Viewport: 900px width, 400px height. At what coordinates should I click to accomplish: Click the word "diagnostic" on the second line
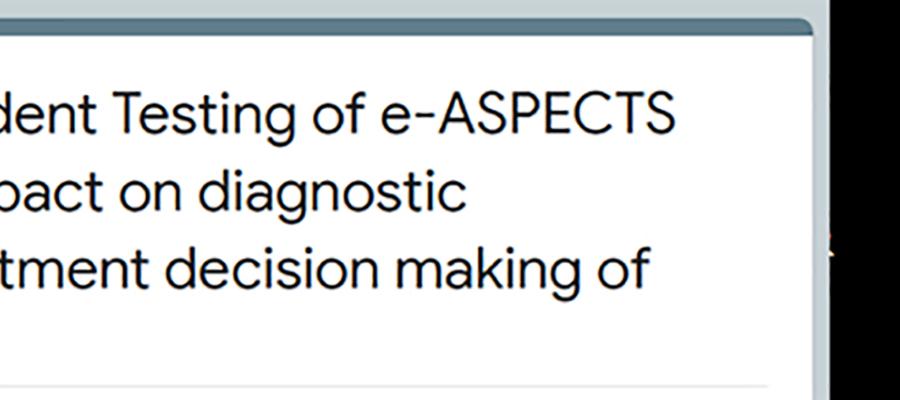pyautogui.click(x=332, y=195)
